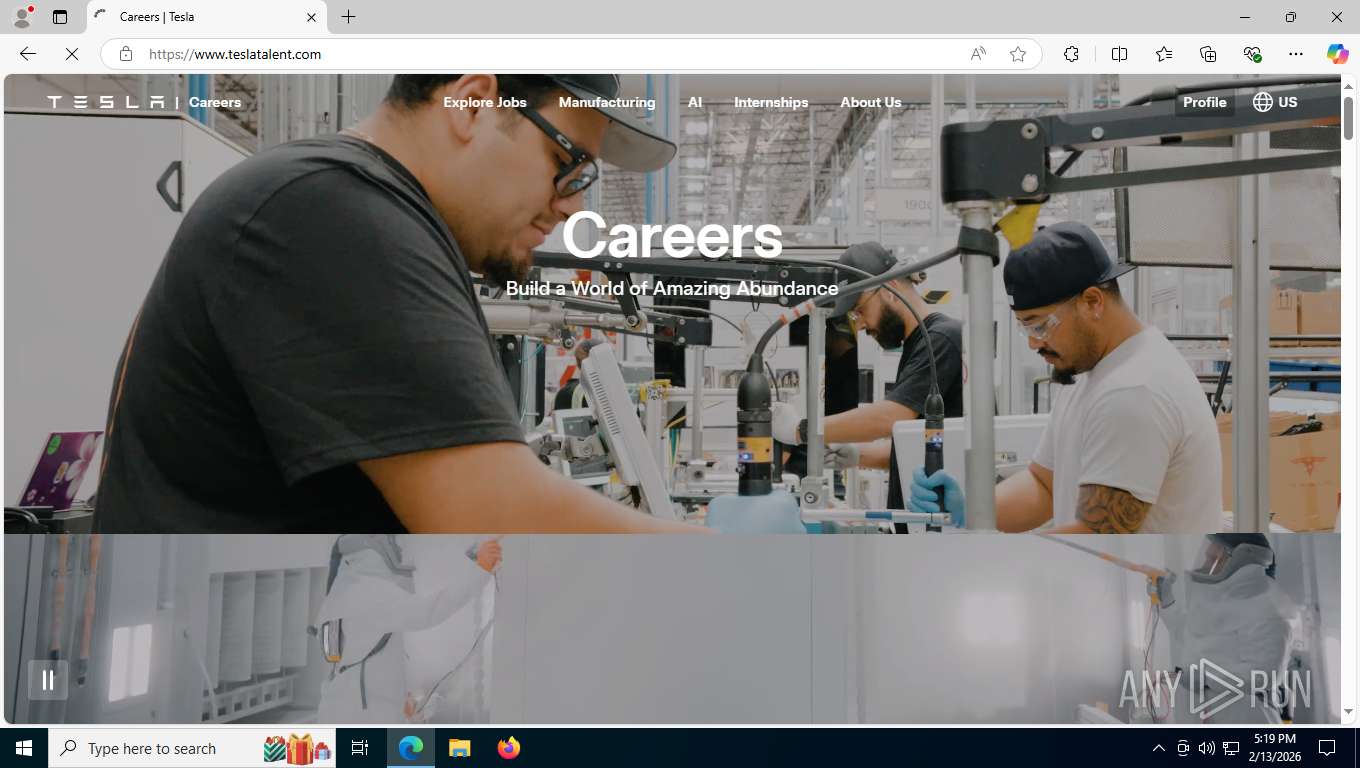Open the notification center icon
1360x768 pixels.
pyautogui.click(x=1327, y=748)
